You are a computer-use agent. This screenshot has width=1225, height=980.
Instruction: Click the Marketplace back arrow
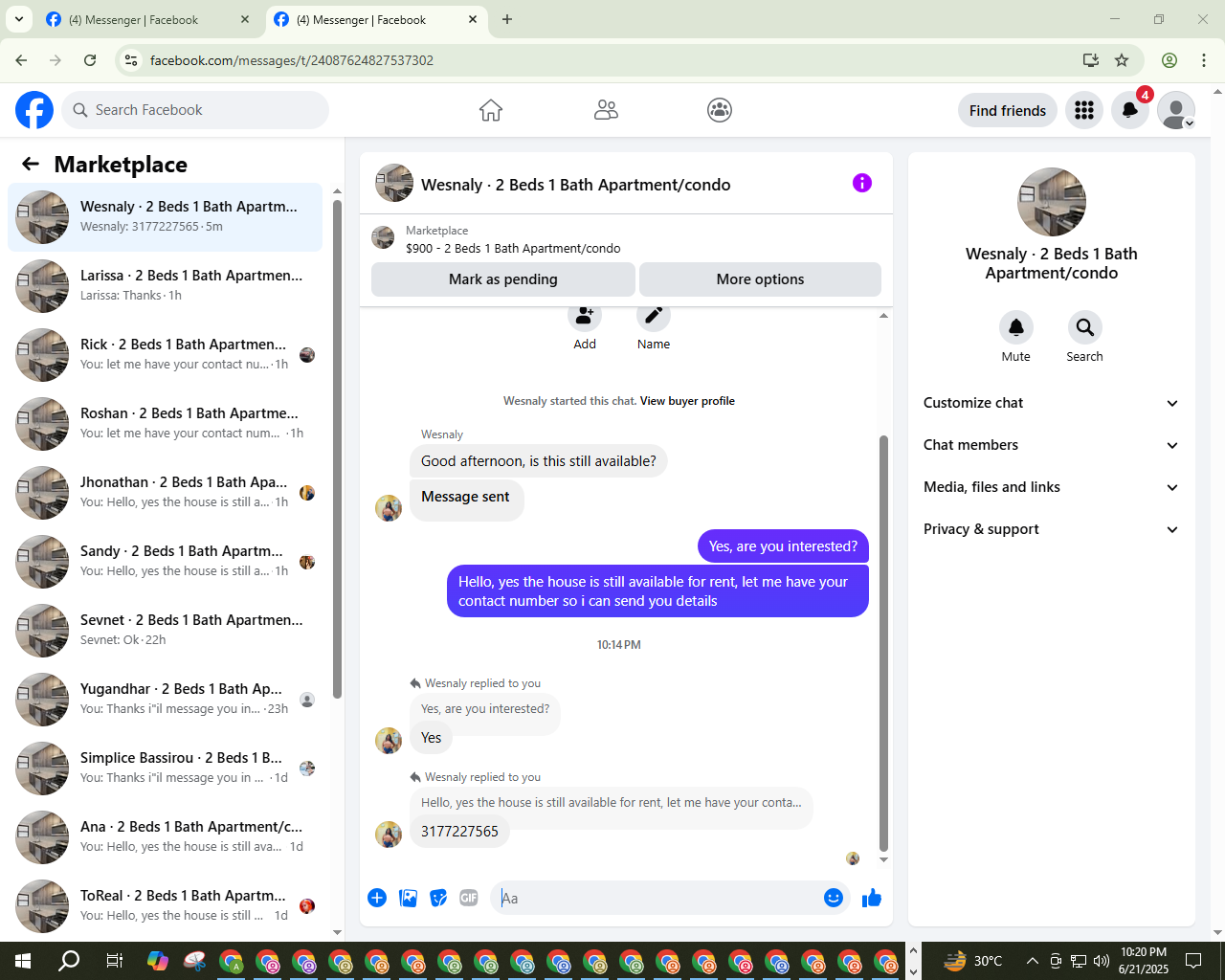click(31, 164)
